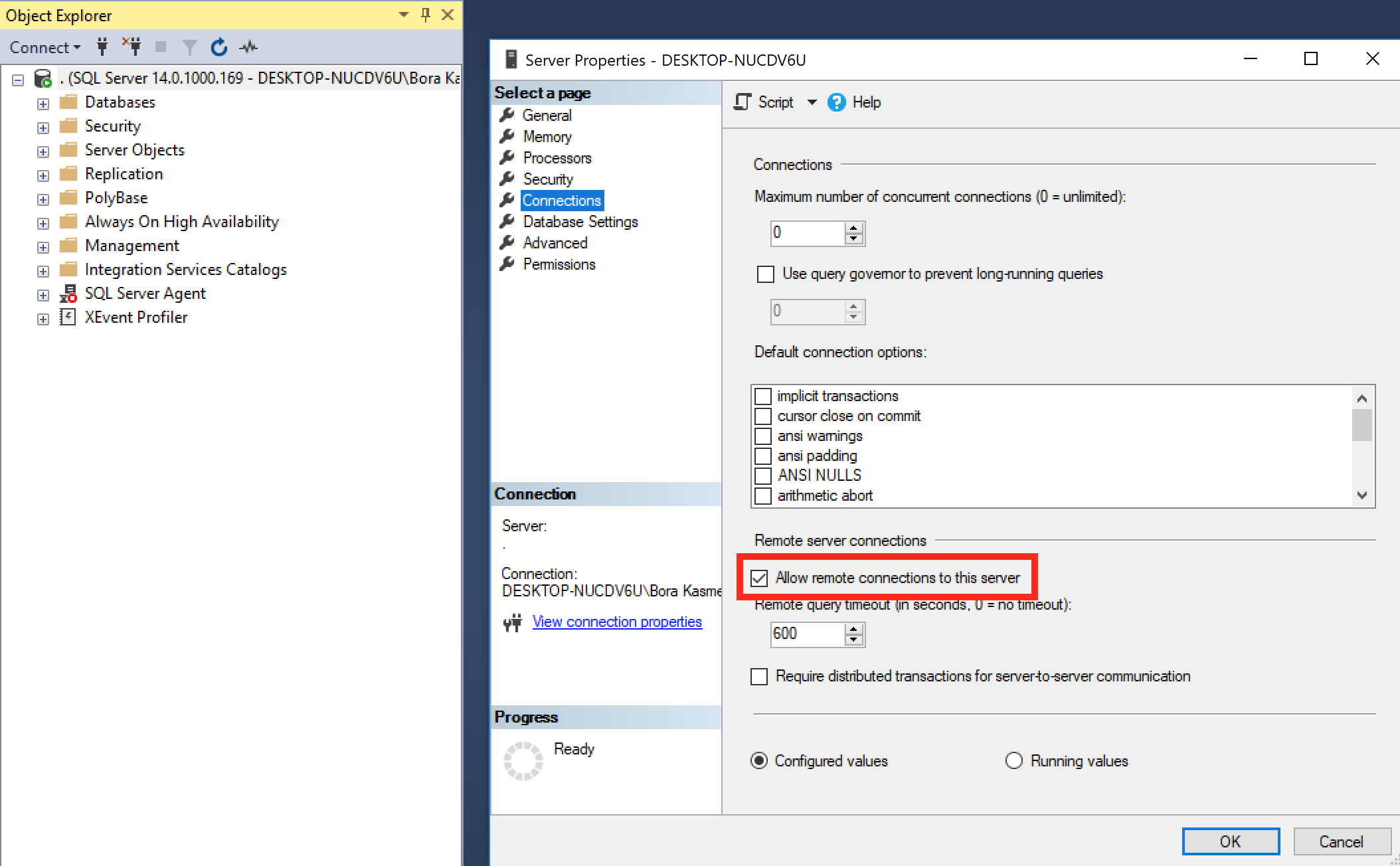Refresh the Object Explorer tree
The height and width of the screenshot is (866, 1400).
pyautogui.click(x=219, y=46)
